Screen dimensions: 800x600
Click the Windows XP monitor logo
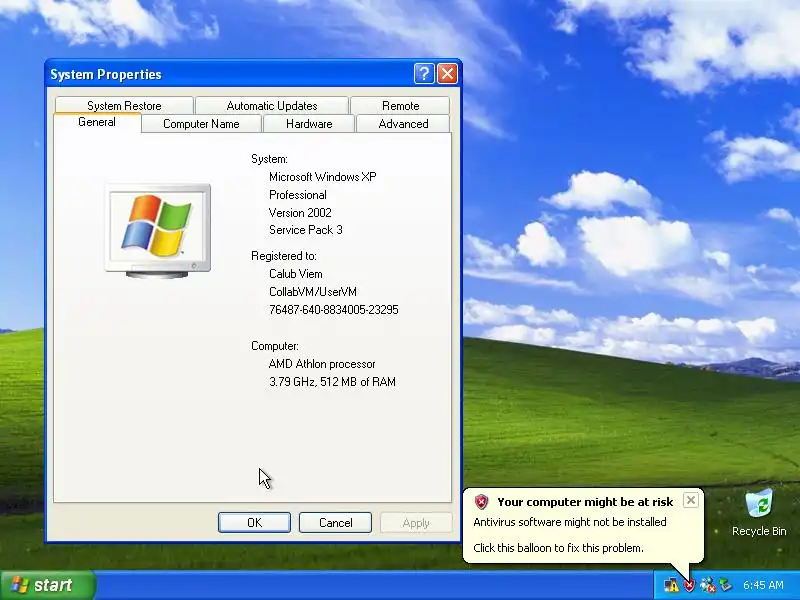point(158,231)
